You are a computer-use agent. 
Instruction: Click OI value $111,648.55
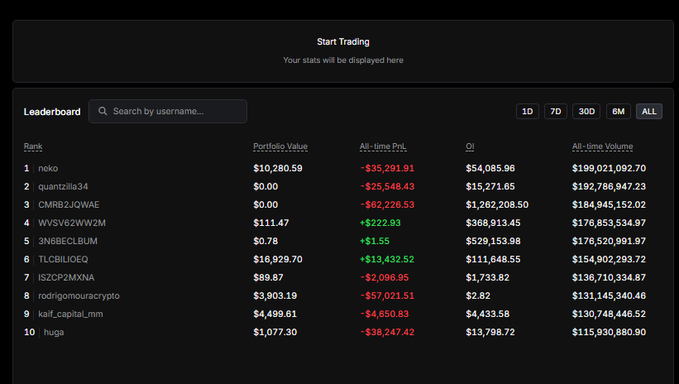493,259
